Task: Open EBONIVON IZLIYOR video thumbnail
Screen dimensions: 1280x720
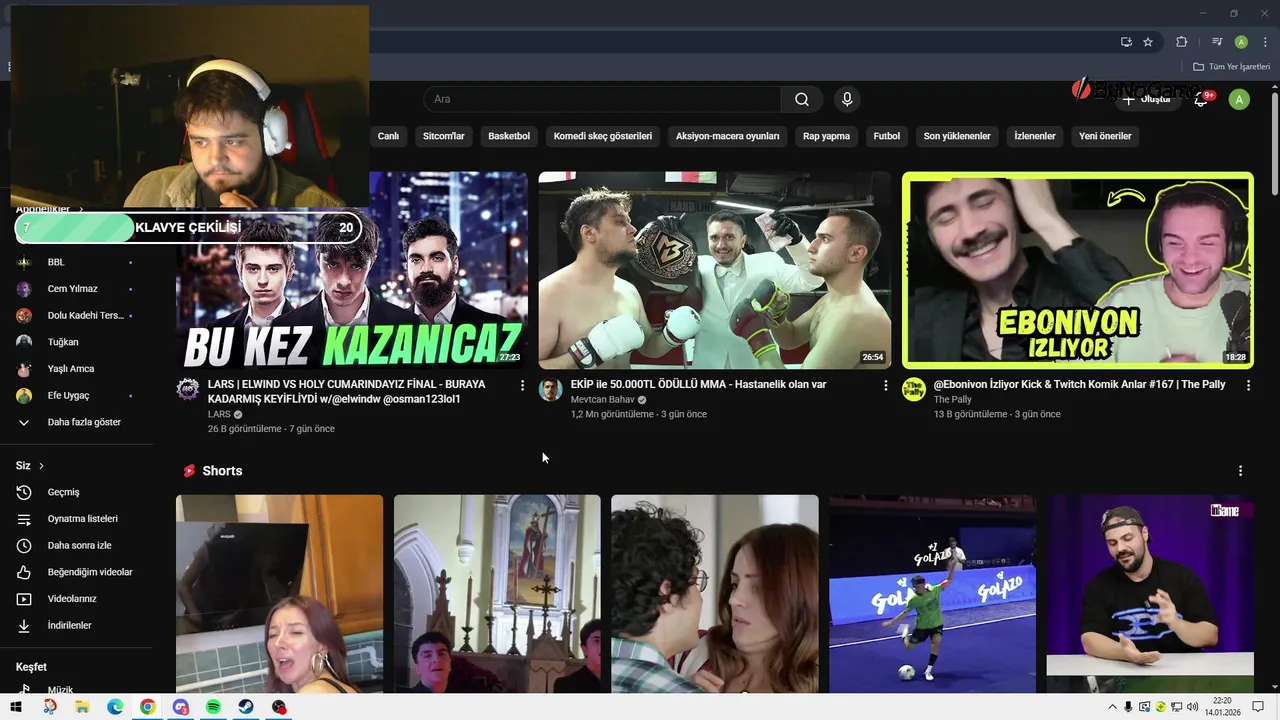Action: [x=1078, y=270]
